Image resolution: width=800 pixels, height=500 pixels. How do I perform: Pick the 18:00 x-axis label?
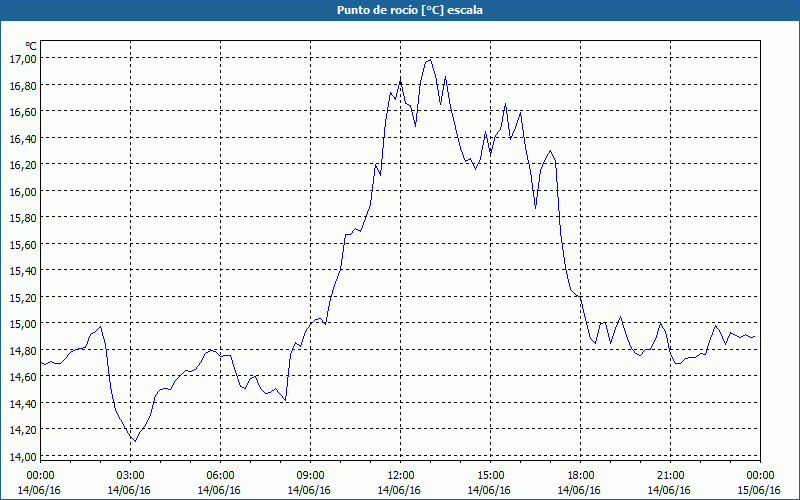click(x=580, y=476)
